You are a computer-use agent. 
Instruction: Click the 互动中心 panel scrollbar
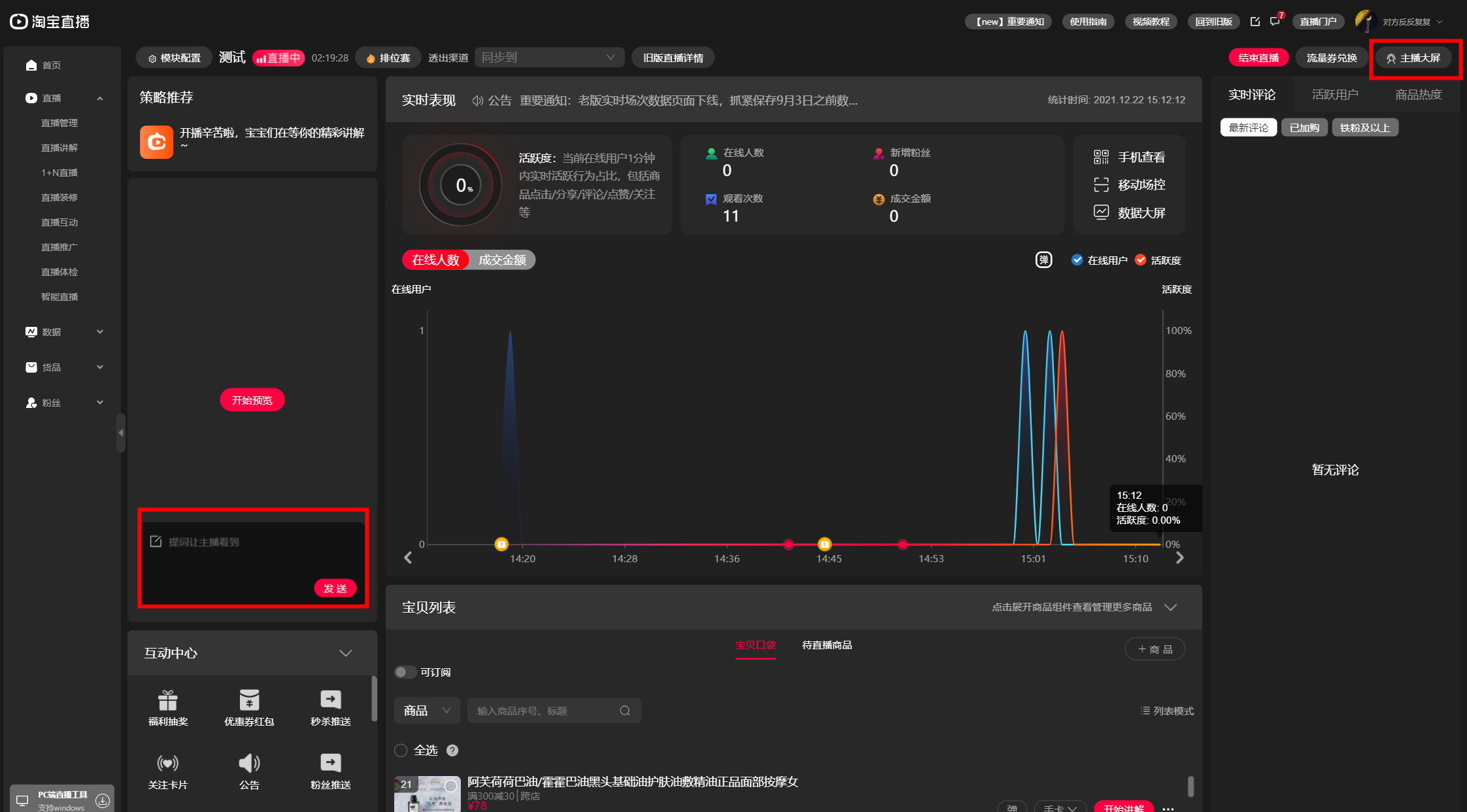pos(375,698)
